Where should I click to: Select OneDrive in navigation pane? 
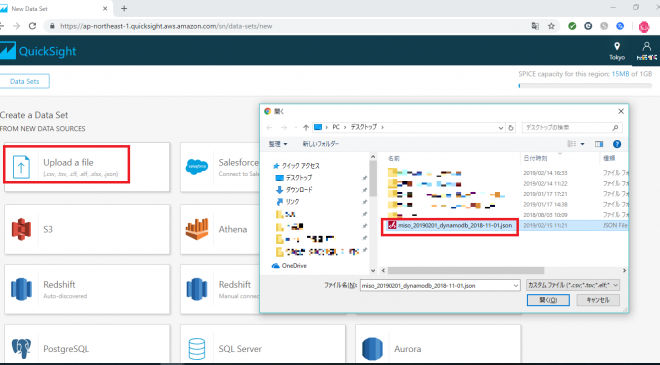[x=289, y=266]
